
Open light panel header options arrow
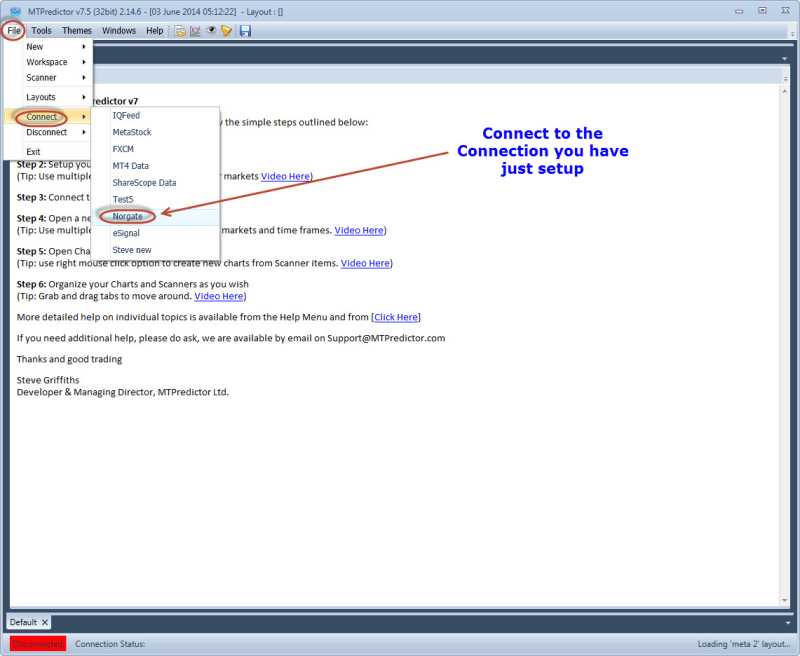coord(785,79)
